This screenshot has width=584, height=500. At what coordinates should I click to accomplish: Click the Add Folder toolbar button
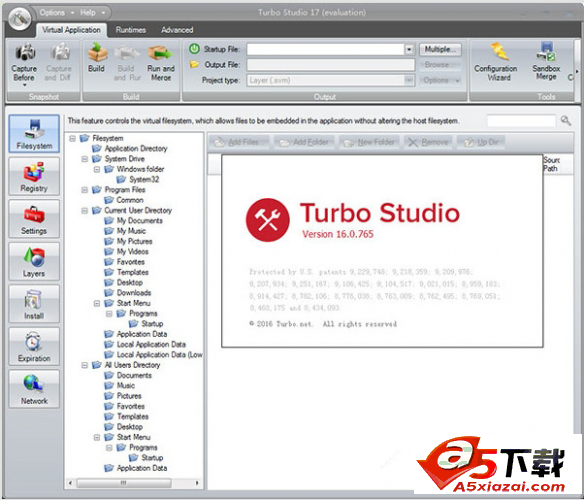(x=304, y=142)
